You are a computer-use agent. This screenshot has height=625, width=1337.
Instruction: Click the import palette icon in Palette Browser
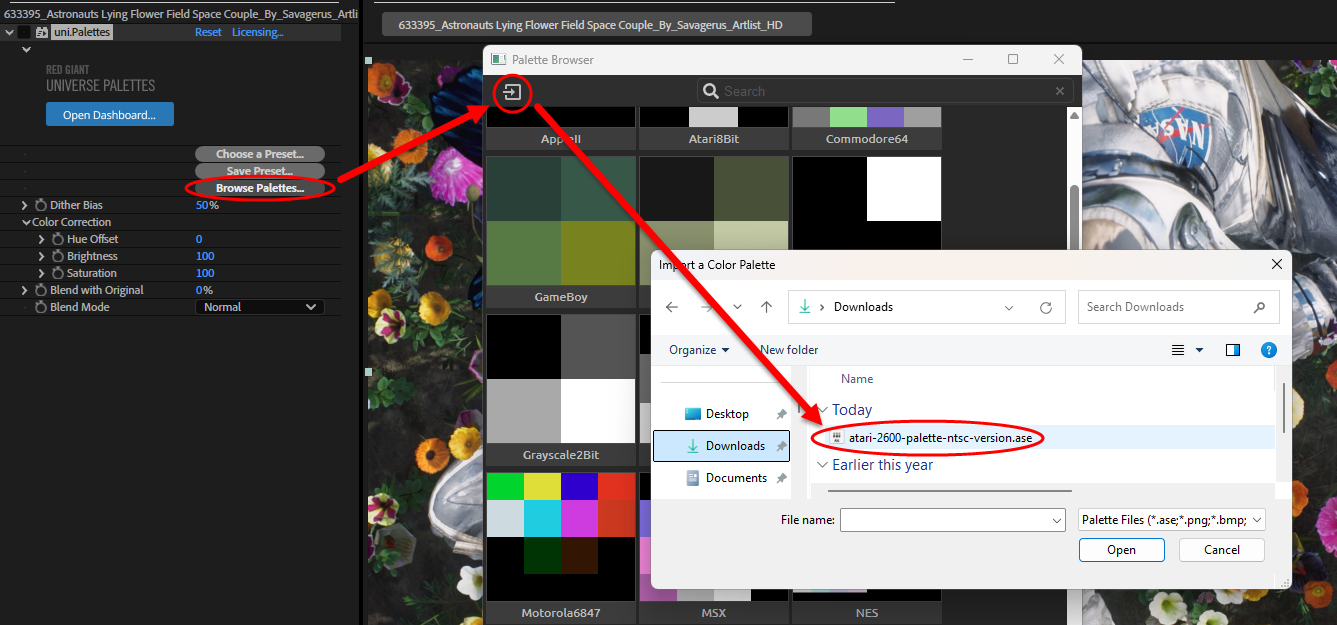pos(512,93)
